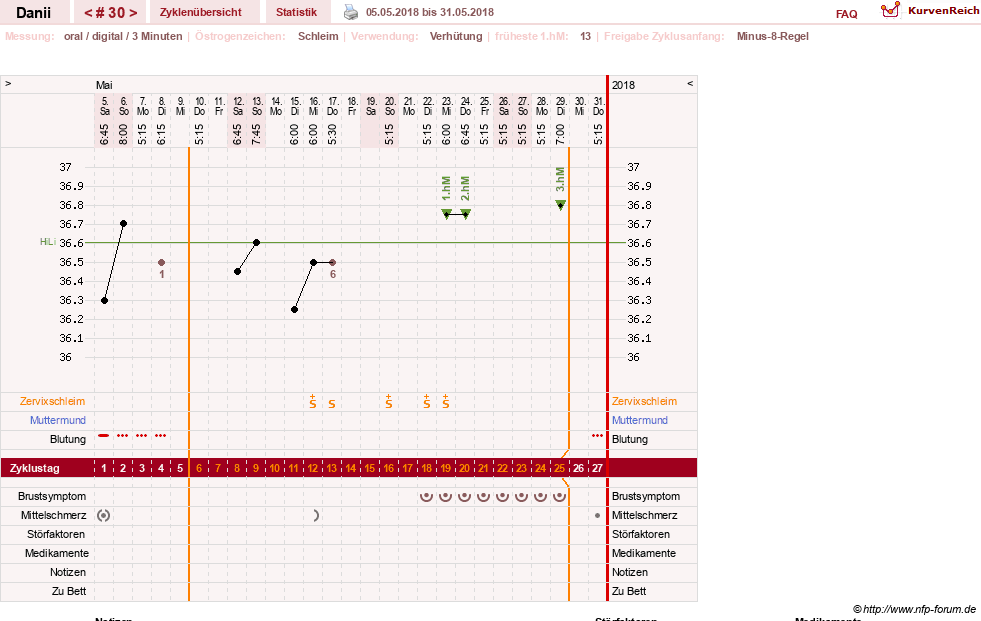Open the nfp-forum.de link
Screen dimensions: 981x621
[x=914, y=609]
